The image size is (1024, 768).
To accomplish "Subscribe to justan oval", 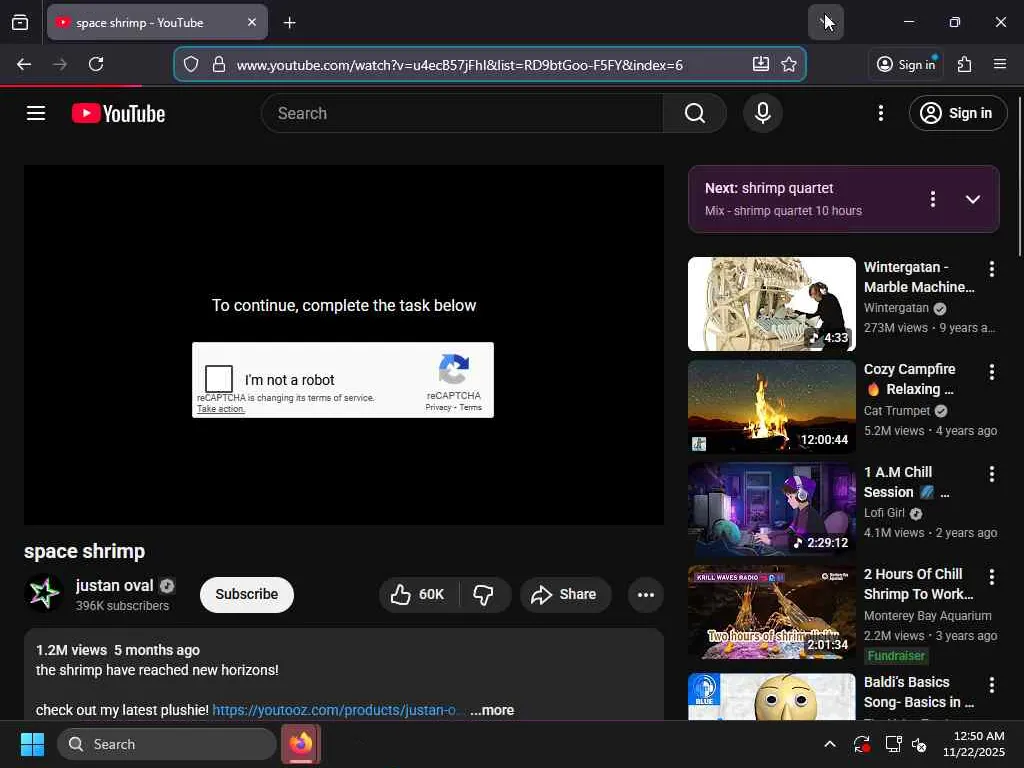I will 247,594.
